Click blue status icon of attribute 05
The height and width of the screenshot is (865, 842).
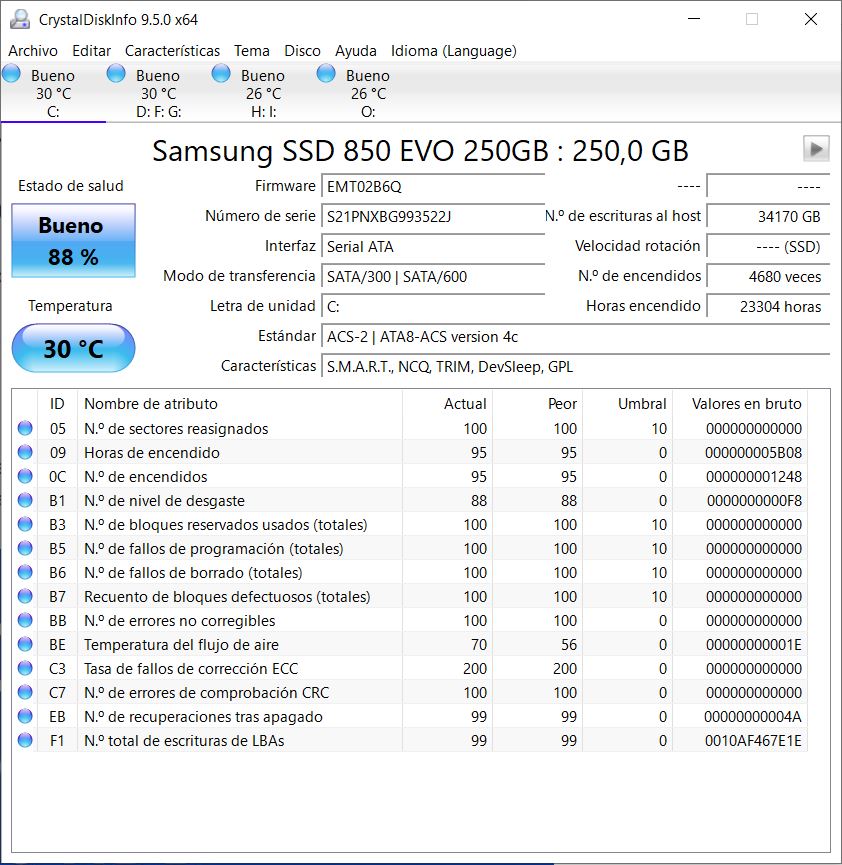(x=25, y=429)
